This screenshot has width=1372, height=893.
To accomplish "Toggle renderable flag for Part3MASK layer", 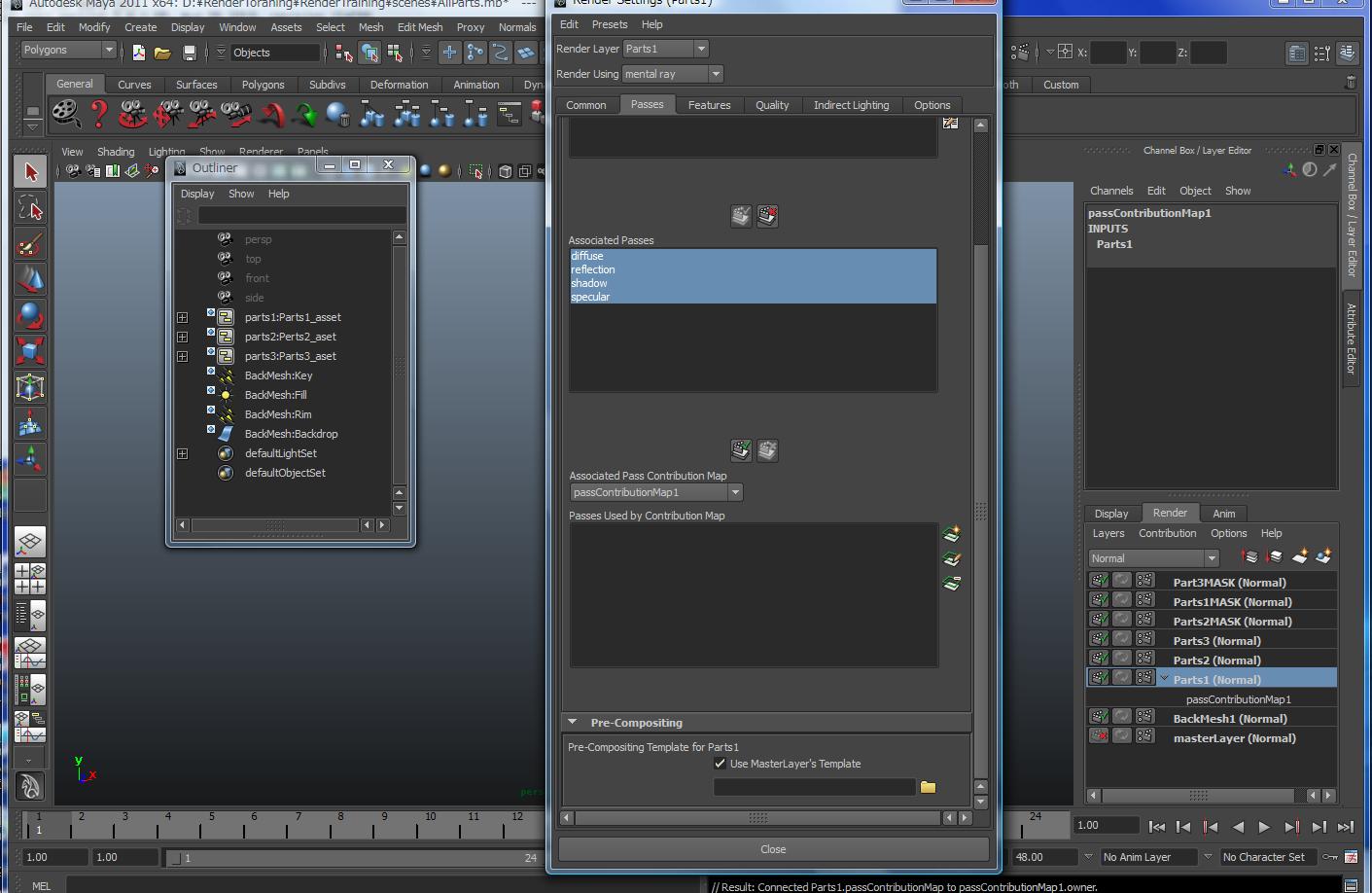I will tap(1099, 581).
